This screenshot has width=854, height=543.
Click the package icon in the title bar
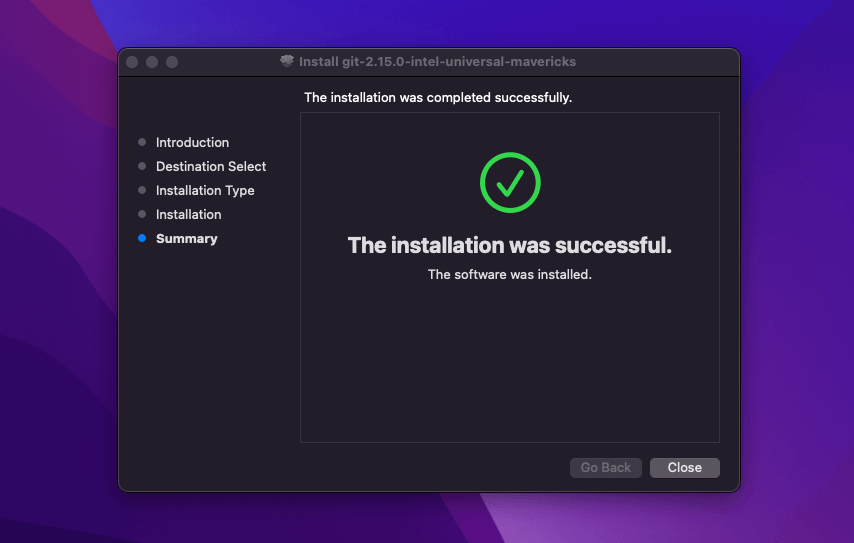click(288, 62)
